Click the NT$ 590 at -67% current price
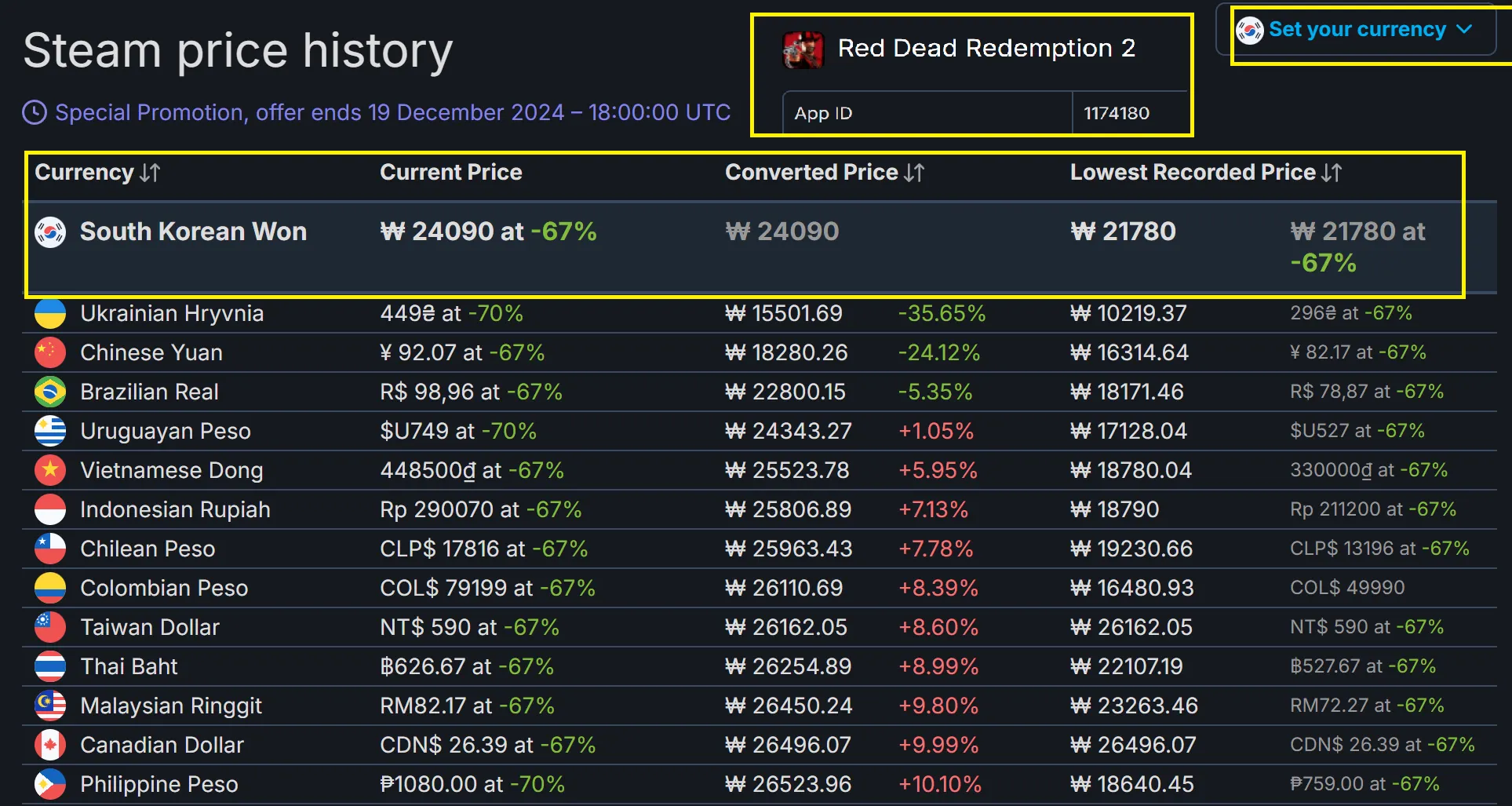The image size is (1512, 806). point(469,627)
